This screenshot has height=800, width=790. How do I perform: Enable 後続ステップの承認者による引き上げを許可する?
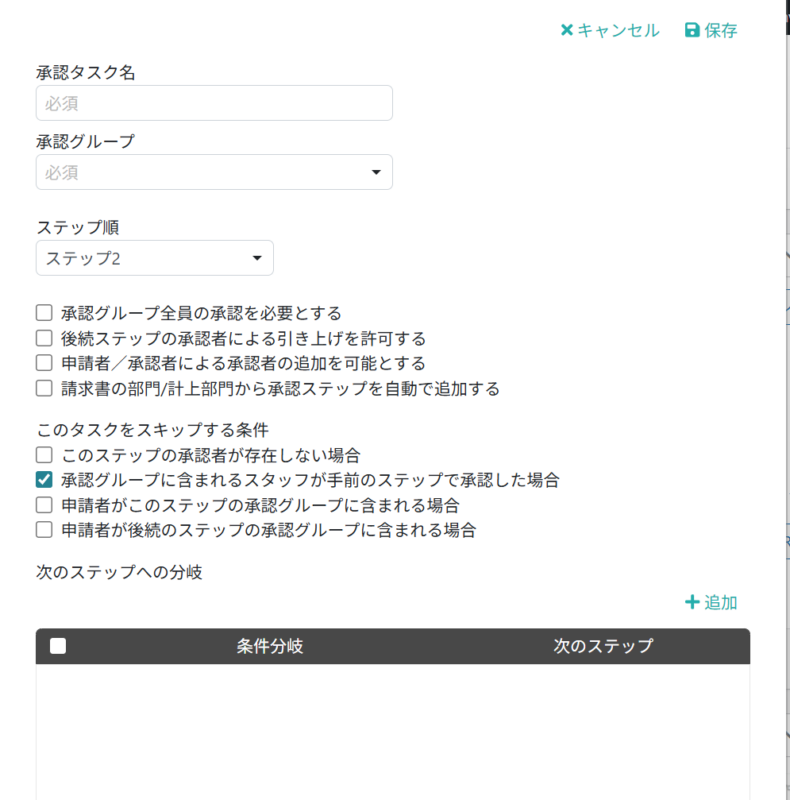[44, 338]
